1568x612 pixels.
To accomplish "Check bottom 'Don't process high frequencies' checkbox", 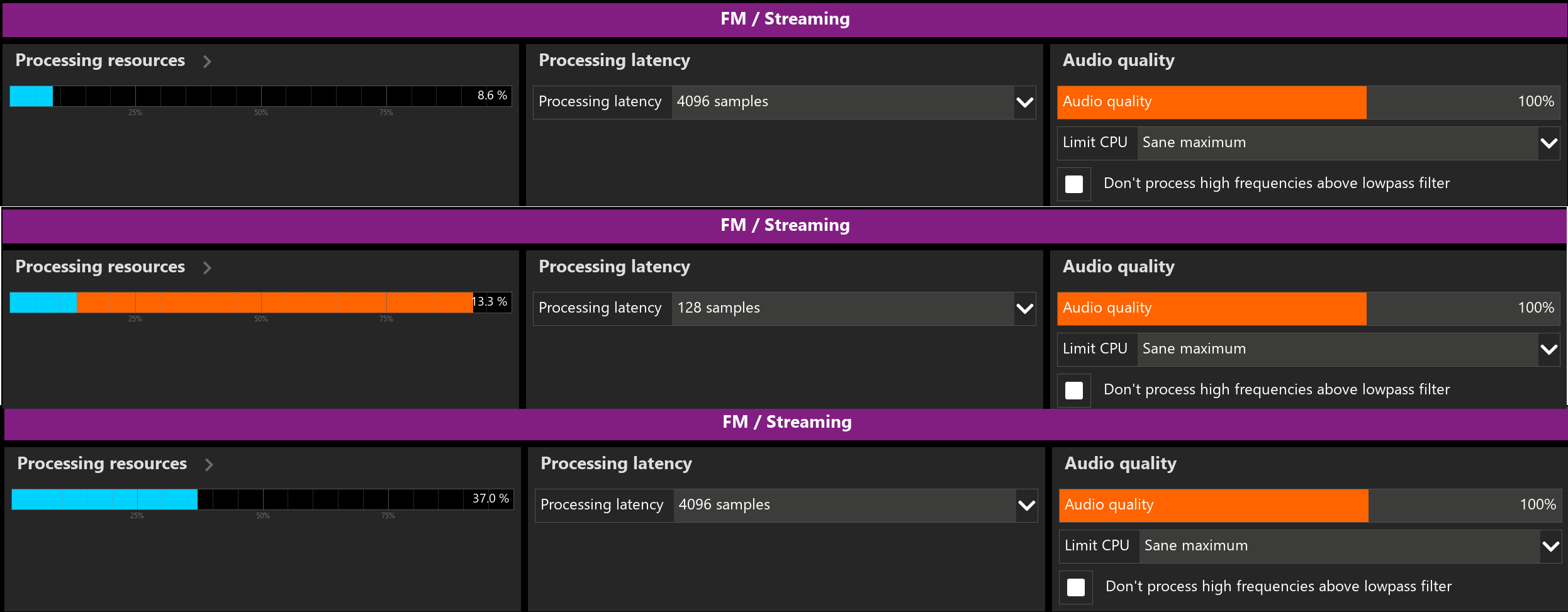I will (x=1076, y=587).
